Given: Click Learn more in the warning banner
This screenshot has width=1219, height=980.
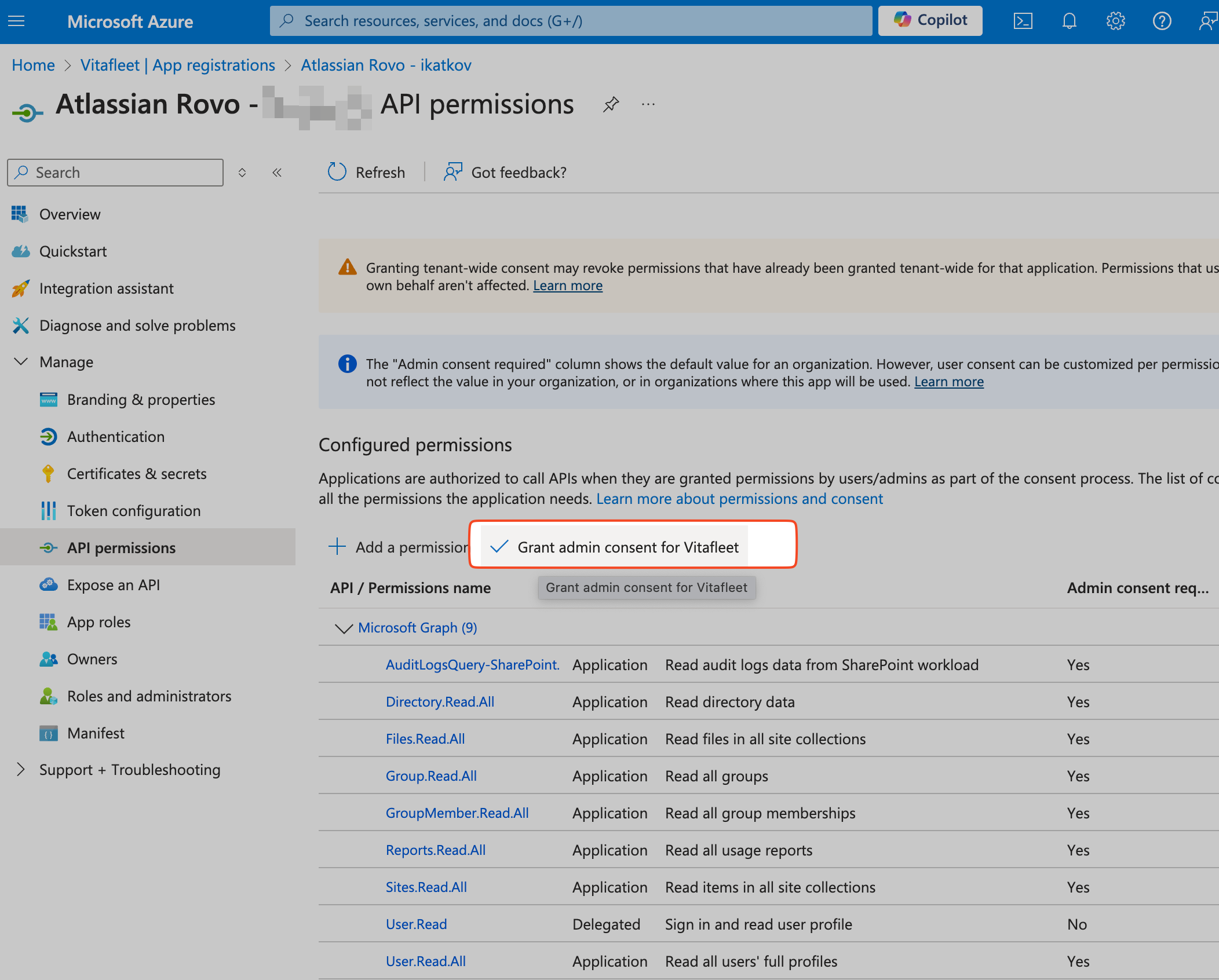Looking at the screenshot, I should [568, 286].
